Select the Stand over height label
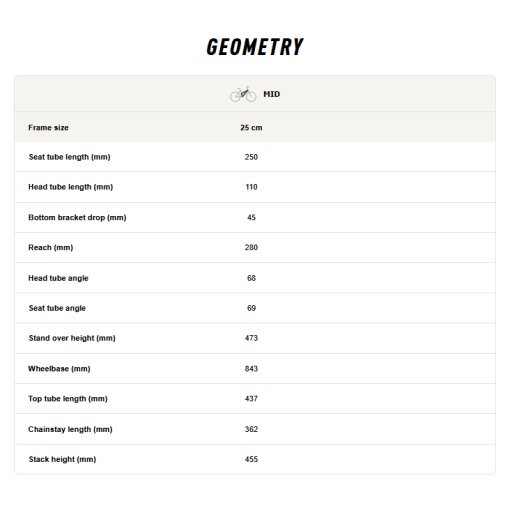The width and height of the screenshot is (510, 510). [x=72, y=338]
